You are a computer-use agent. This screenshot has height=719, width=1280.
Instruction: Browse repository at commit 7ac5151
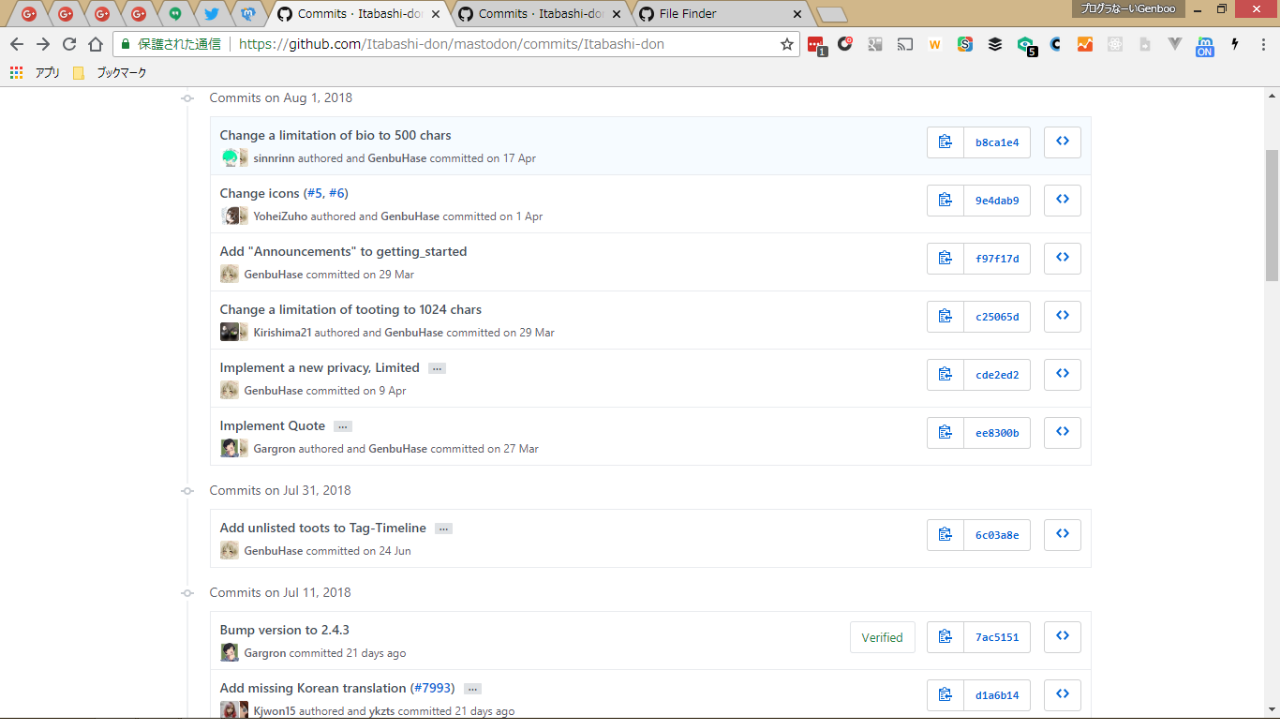[1062, 636]
